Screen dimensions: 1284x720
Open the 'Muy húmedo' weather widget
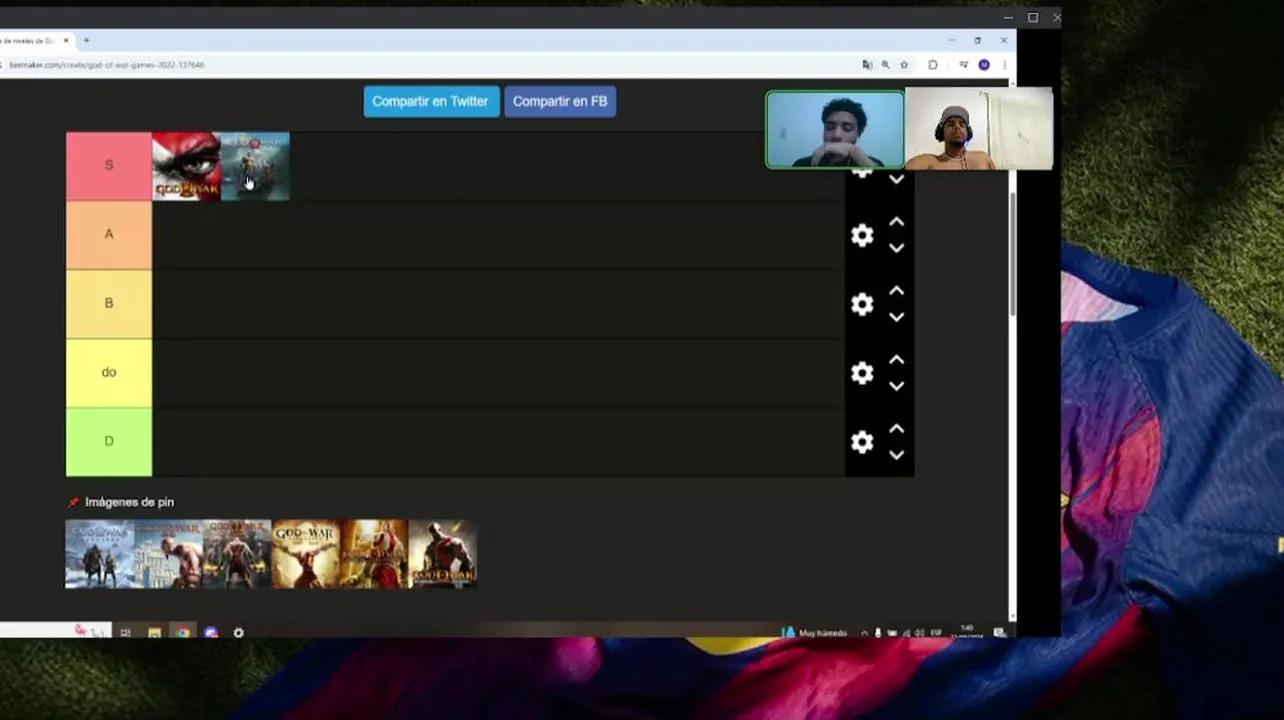[x=815, y=632]
